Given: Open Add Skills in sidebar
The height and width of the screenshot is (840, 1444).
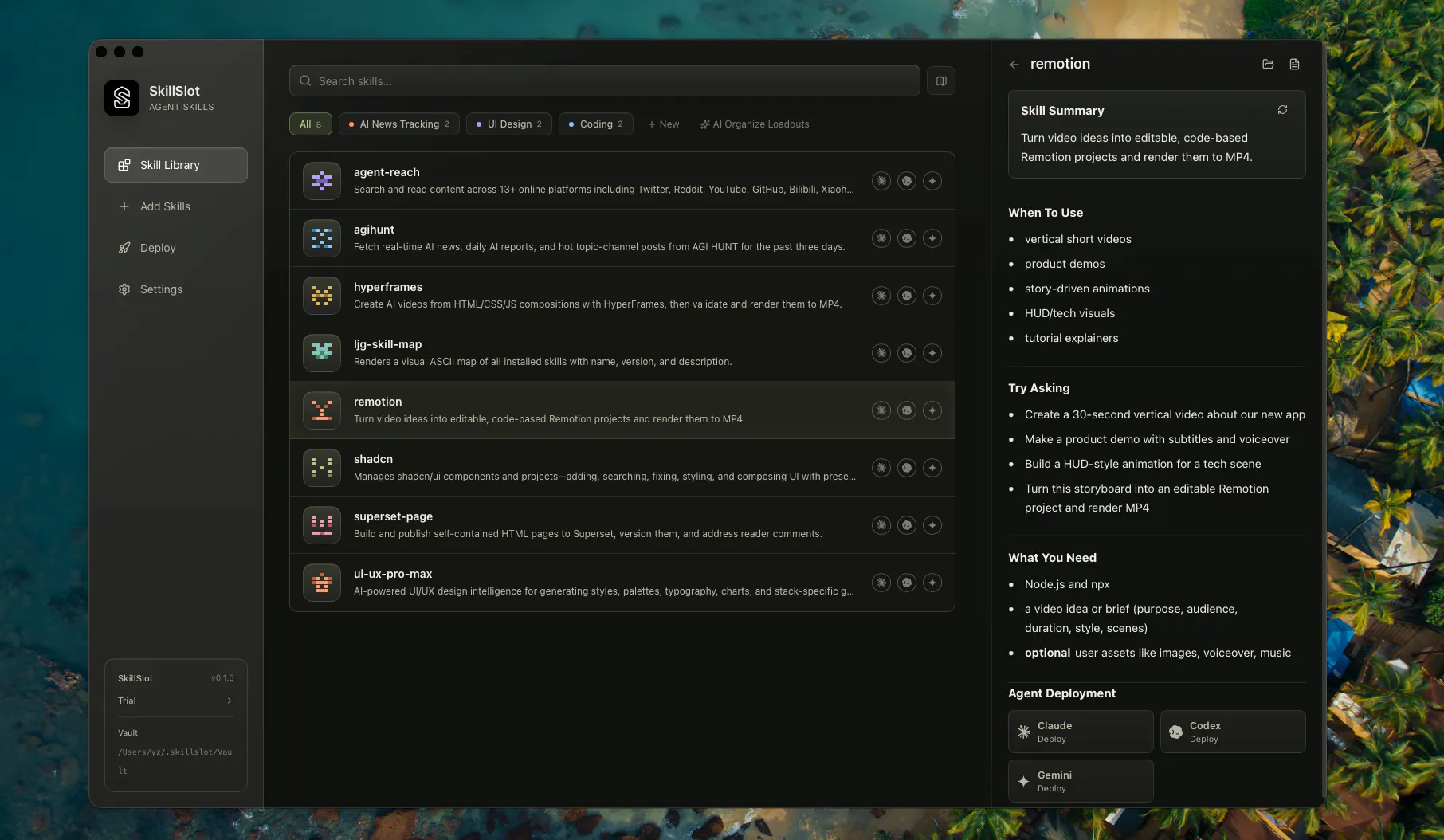Looking at the screenshot, I should point(176,206).
